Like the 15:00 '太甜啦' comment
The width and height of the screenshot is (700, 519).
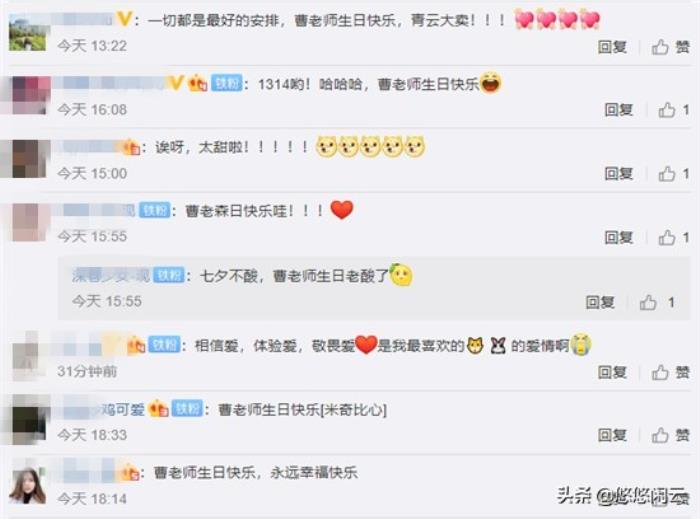point(667,173)
